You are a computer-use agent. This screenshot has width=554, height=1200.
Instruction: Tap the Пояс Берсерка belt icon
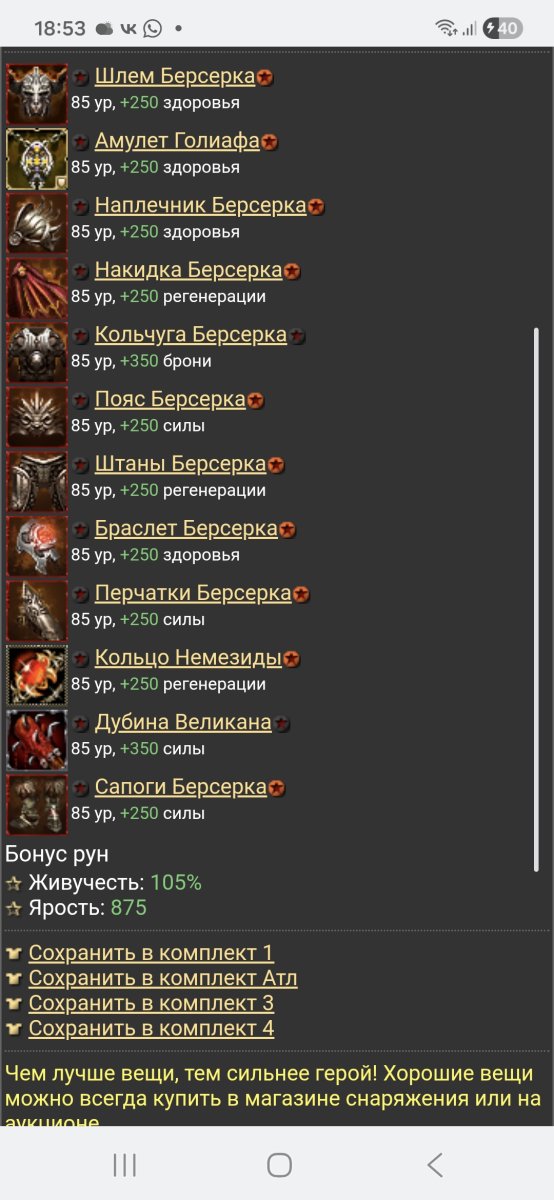point(37,417)
